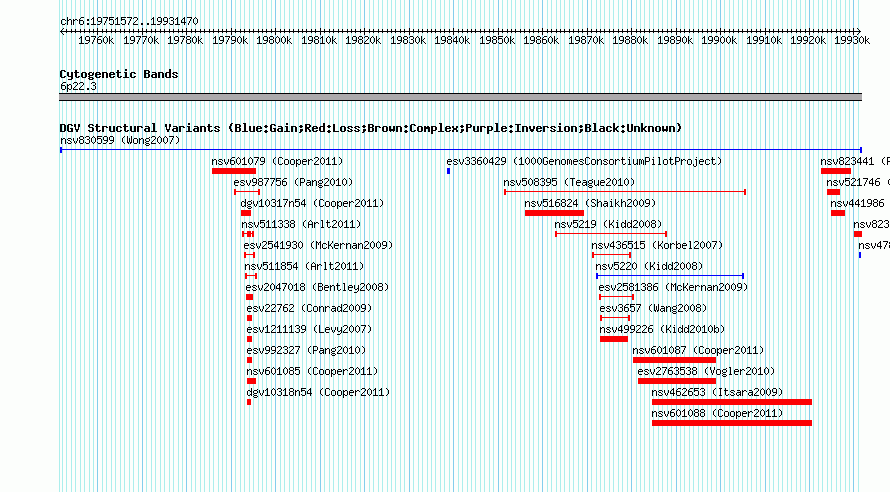Select the 6p22.3 band label
The image size is (890, 492).
tap(78, 87)
